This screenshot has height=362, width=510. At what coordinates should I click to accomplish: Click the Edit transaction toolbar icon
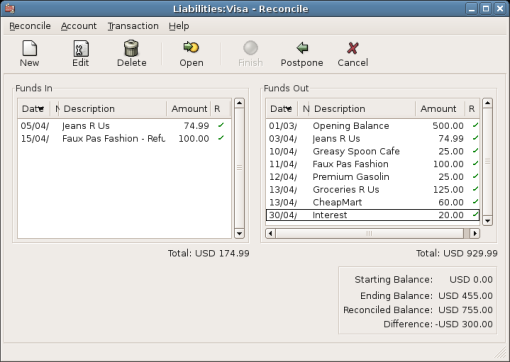[x=81, y=48]
